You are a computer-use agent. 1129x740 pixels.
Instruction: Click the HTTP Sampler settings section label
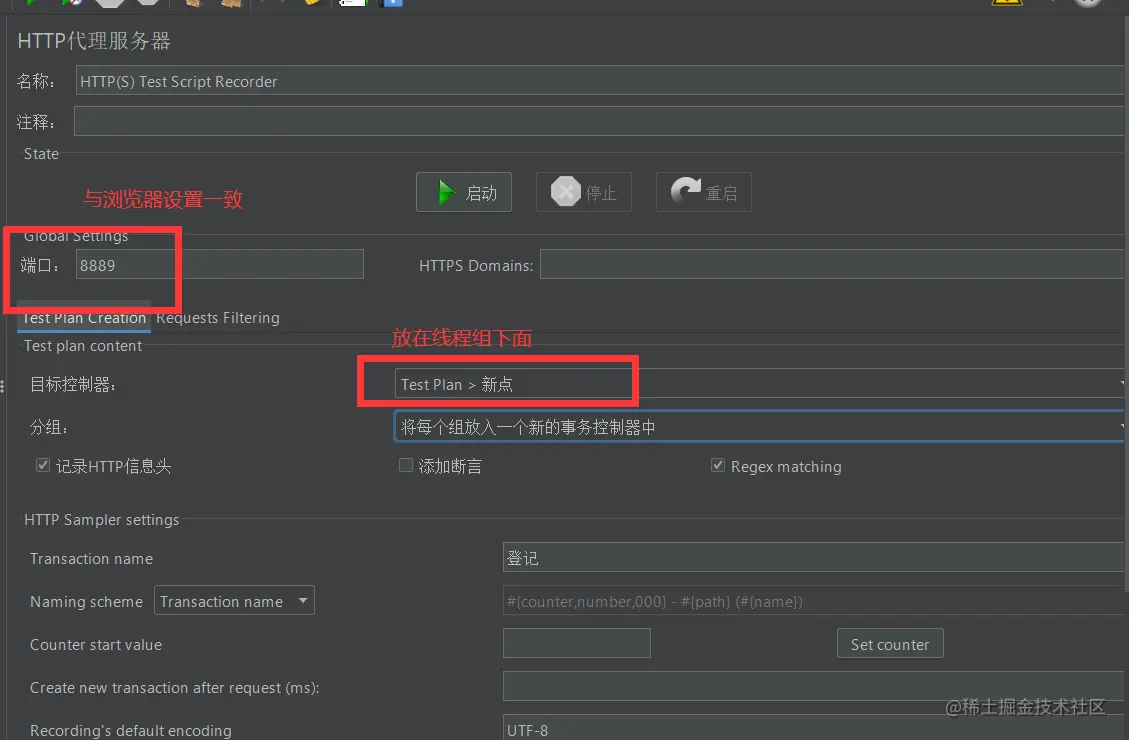click(102, 520)
